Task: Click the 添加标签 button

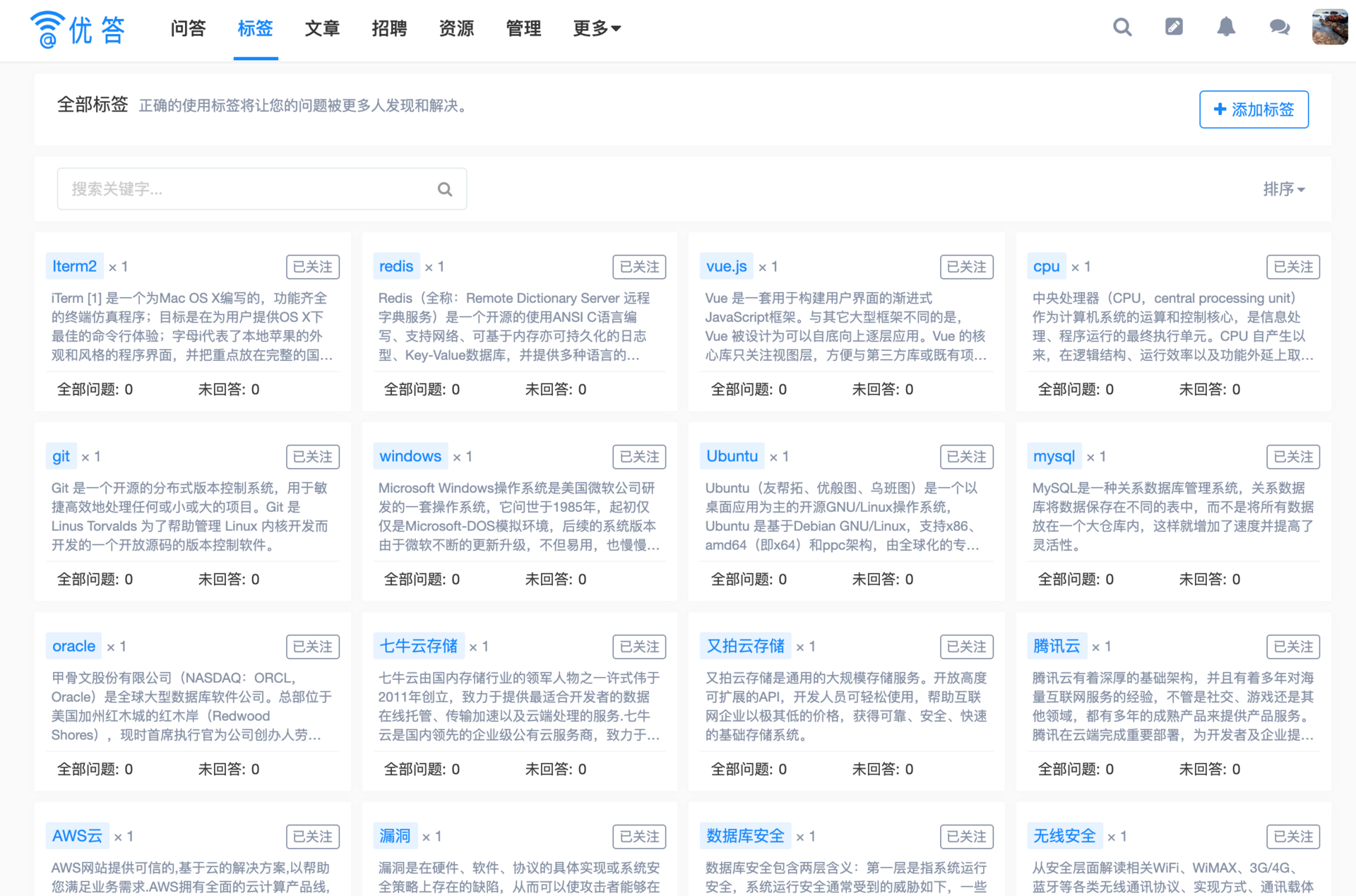Action: click(1254, 109)
